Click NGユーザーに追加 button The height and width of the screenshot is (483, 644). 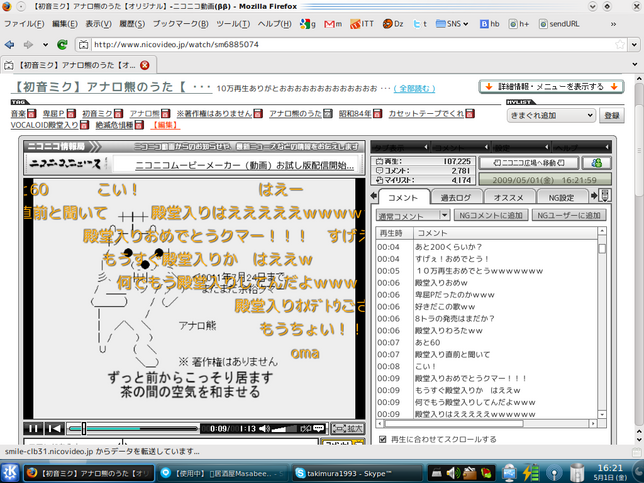coord(569,215)
